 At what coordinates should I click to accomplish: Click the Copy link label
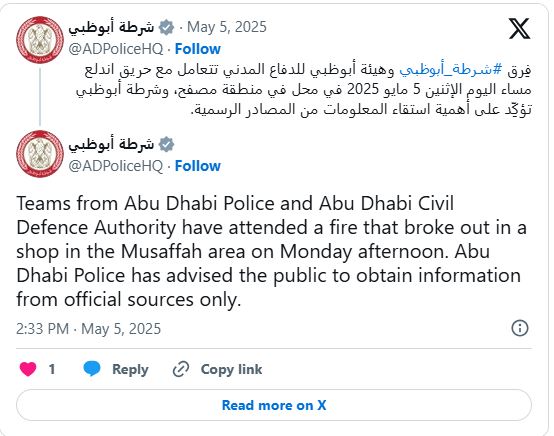tap(231, 369)
